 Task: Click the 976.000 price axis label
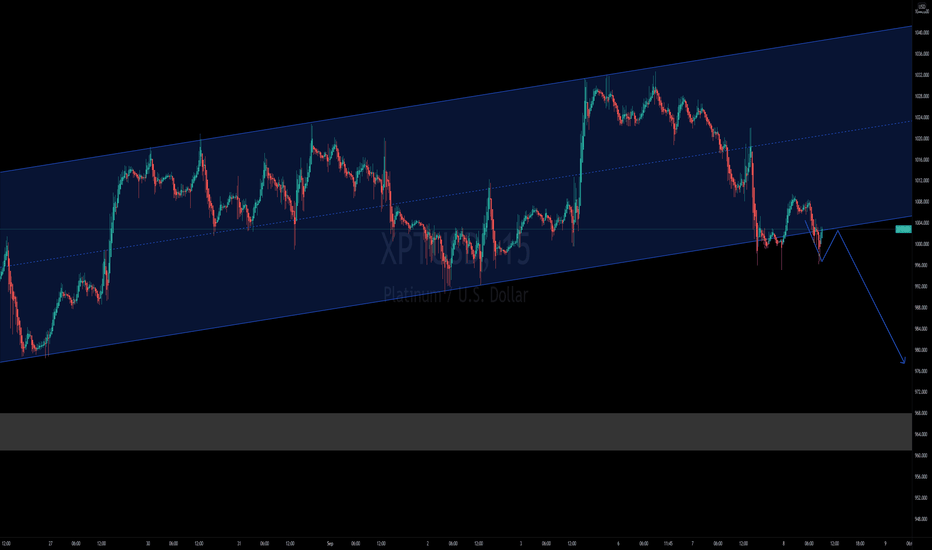pos(922,370)
